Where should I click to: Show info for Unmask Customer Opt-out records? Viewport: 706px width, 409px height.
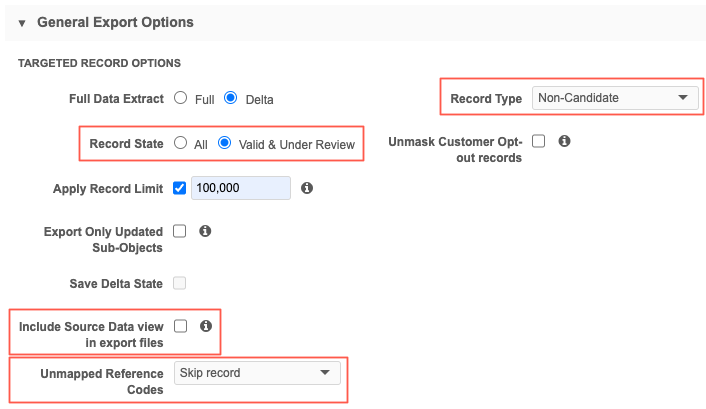pos(564,141)
